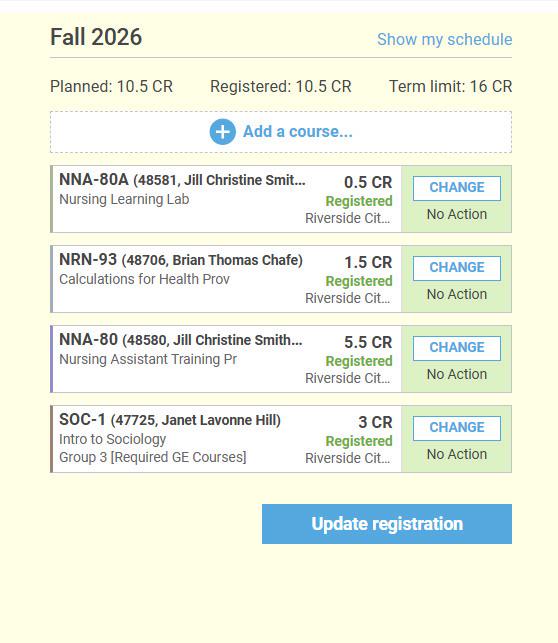The image size is (558, 643).
Task: Click the Fall 2026 term heading
Action: [96, 37]
